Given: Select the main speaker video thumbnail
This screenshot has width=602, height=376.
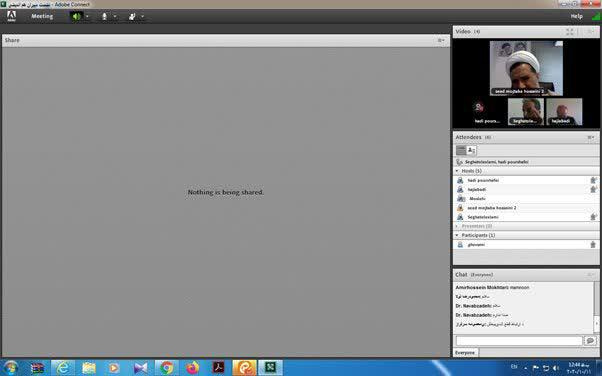Looking at the screenshot, I should click(x=526, y=68).
